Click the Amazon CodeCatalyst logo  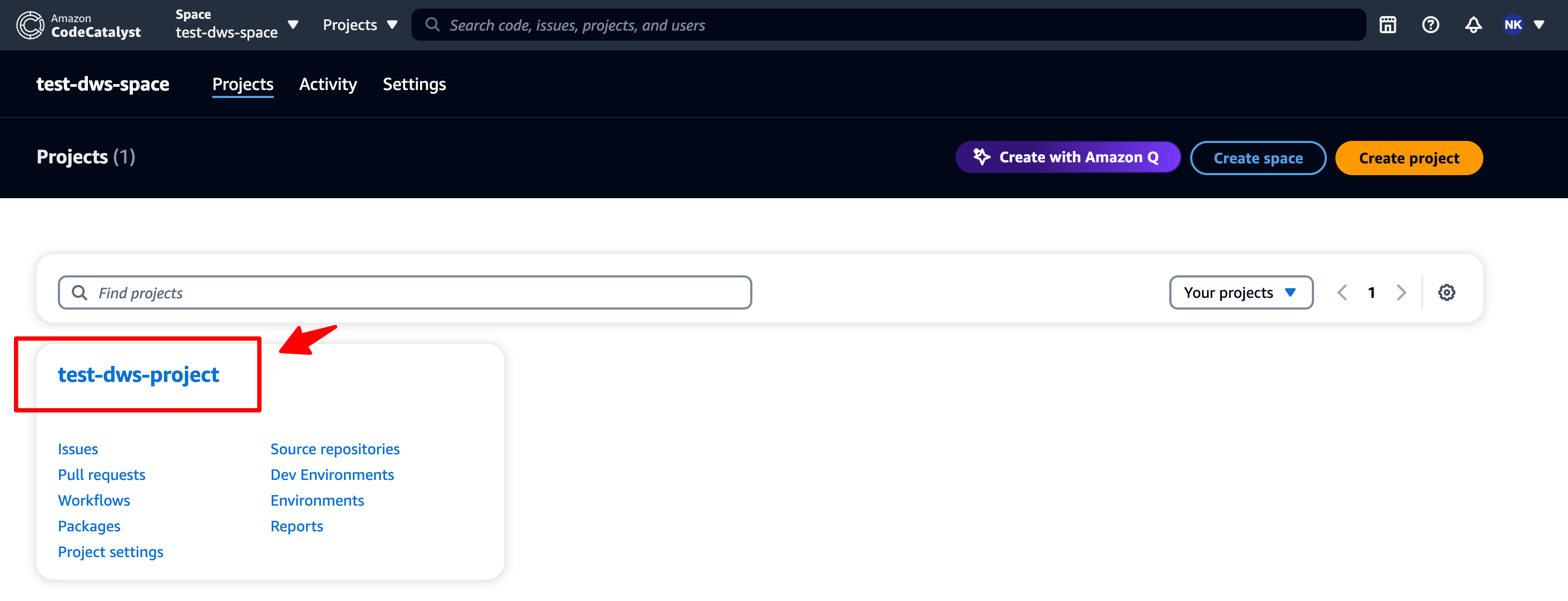point(79,25)
